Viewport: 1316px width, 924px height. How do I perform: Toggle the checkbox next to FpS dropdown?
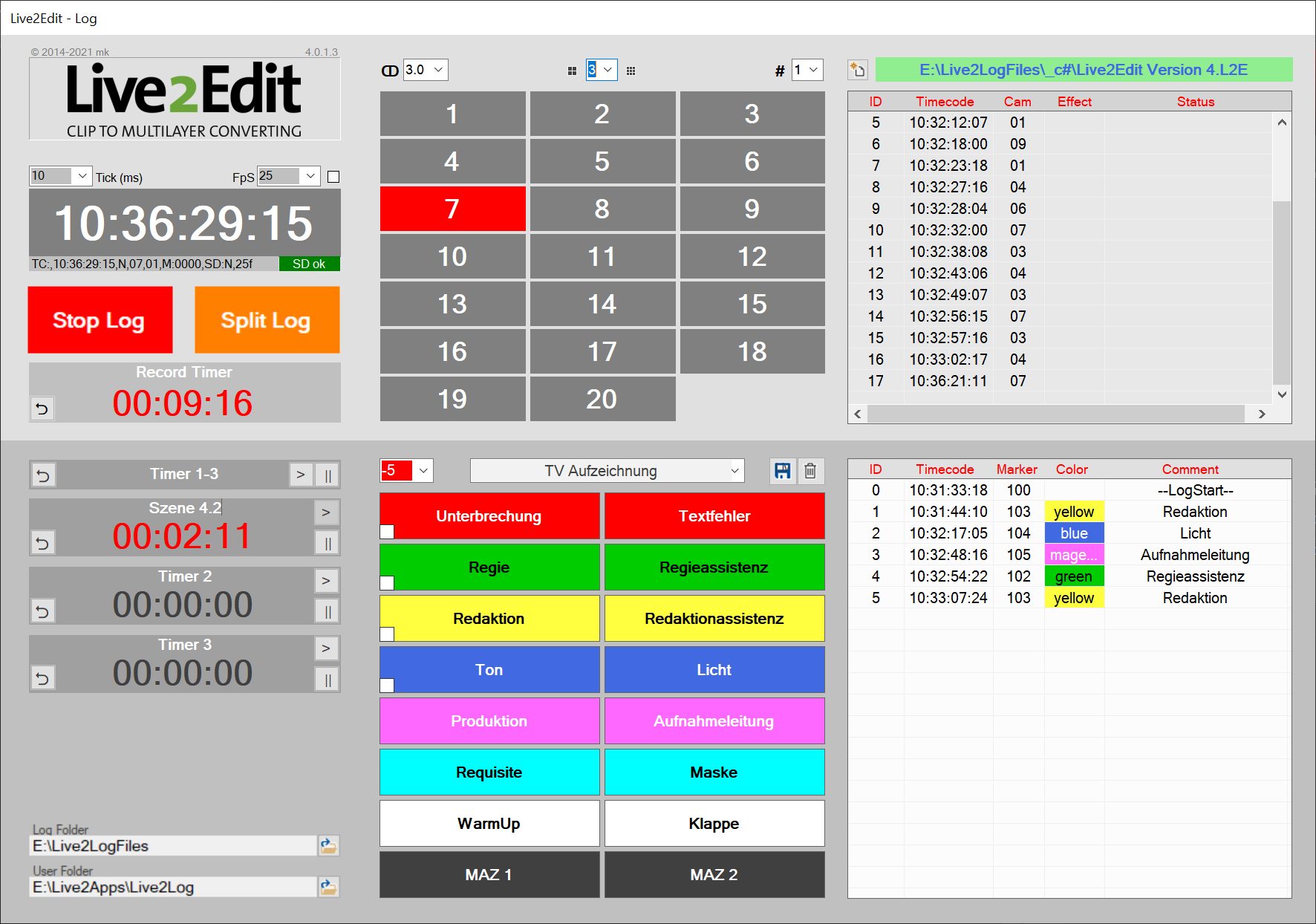coord(333,177)
